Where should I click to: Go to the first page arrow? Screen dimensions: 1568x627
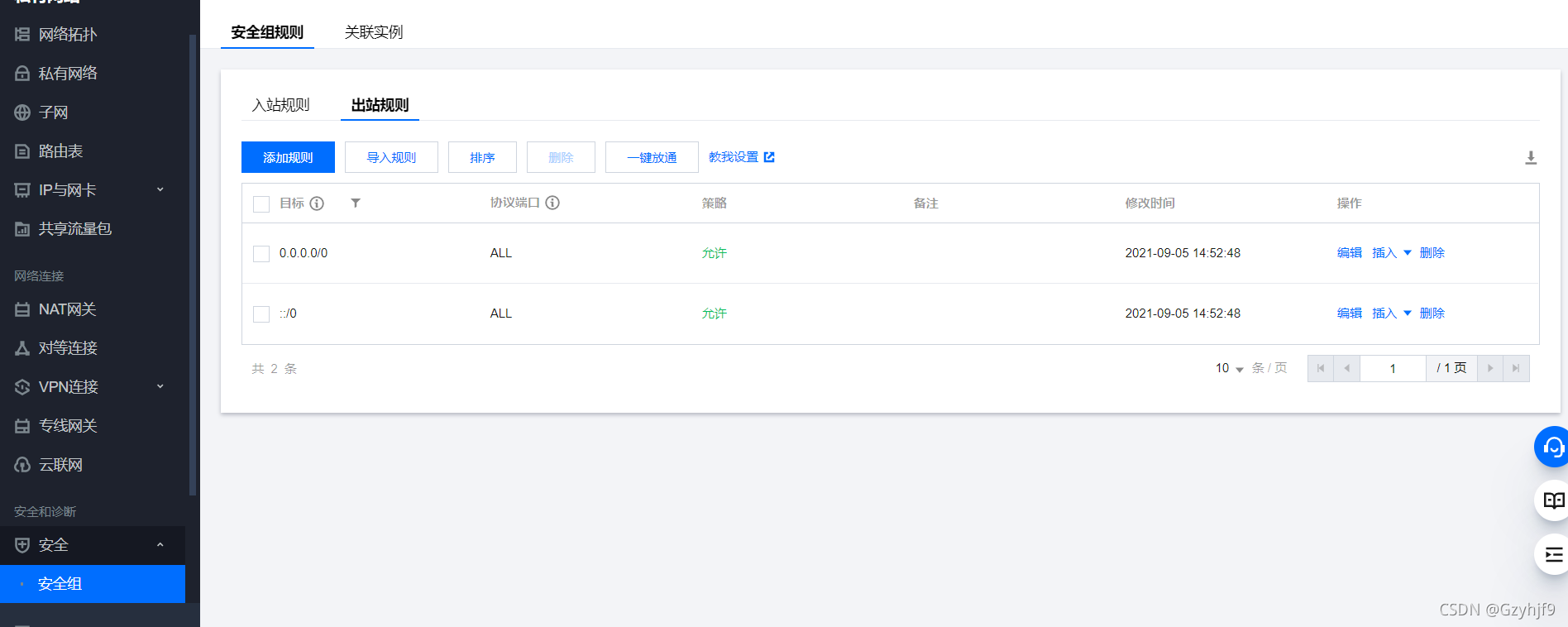pyautogui.click(x=1321, y=368)
